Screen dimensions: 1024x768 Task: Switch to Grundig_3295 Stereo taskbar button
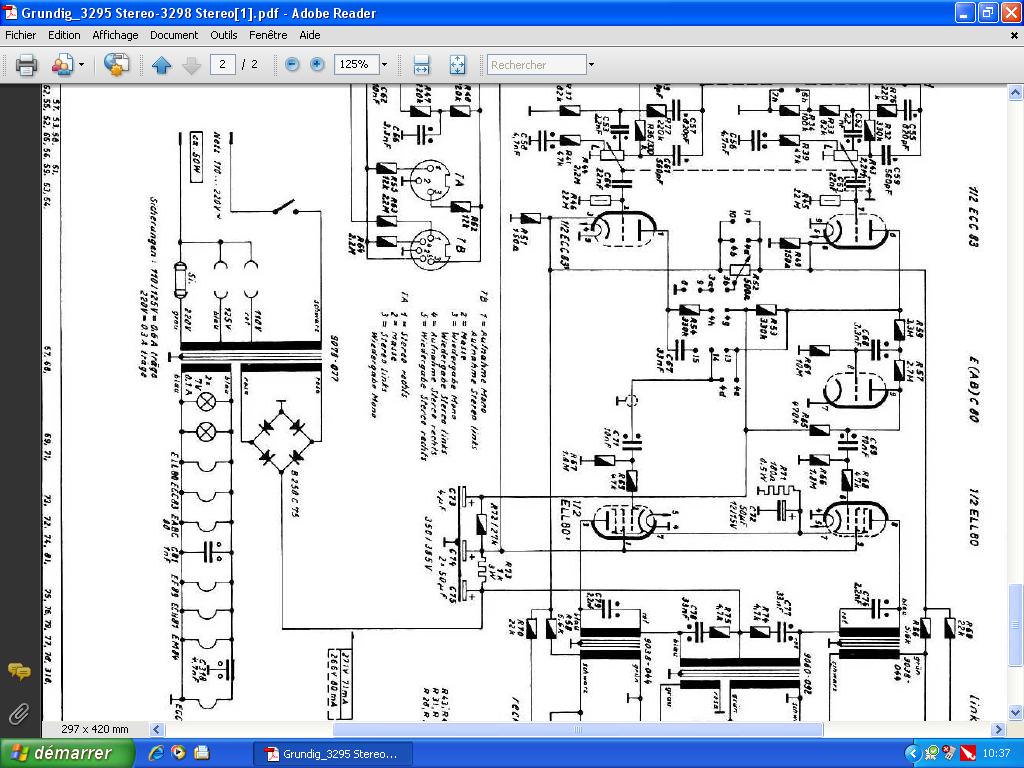[x=333, y=754]
